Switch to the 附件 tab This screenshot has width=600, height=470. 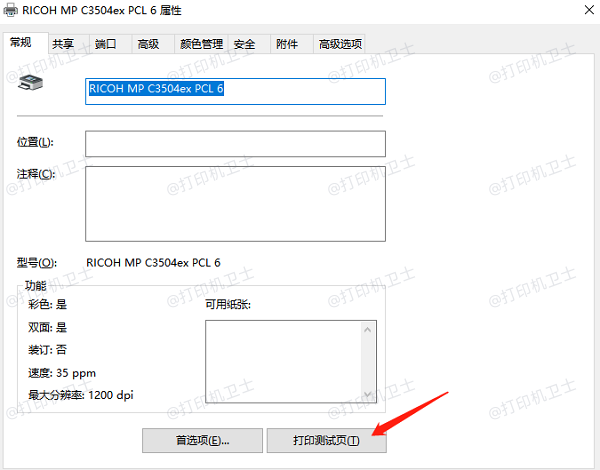pos(286,44)
